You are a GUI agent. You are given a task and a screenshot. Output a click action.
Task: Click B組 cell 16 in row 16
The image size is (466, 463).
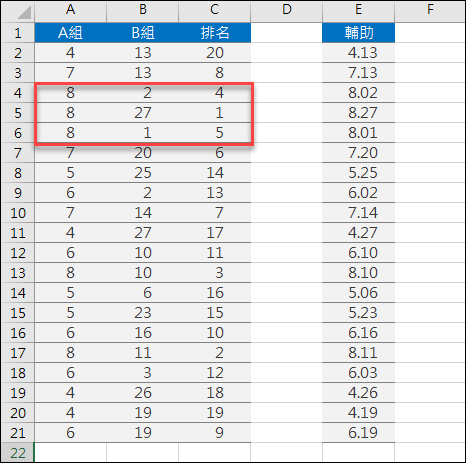click(x=143, y=333)
